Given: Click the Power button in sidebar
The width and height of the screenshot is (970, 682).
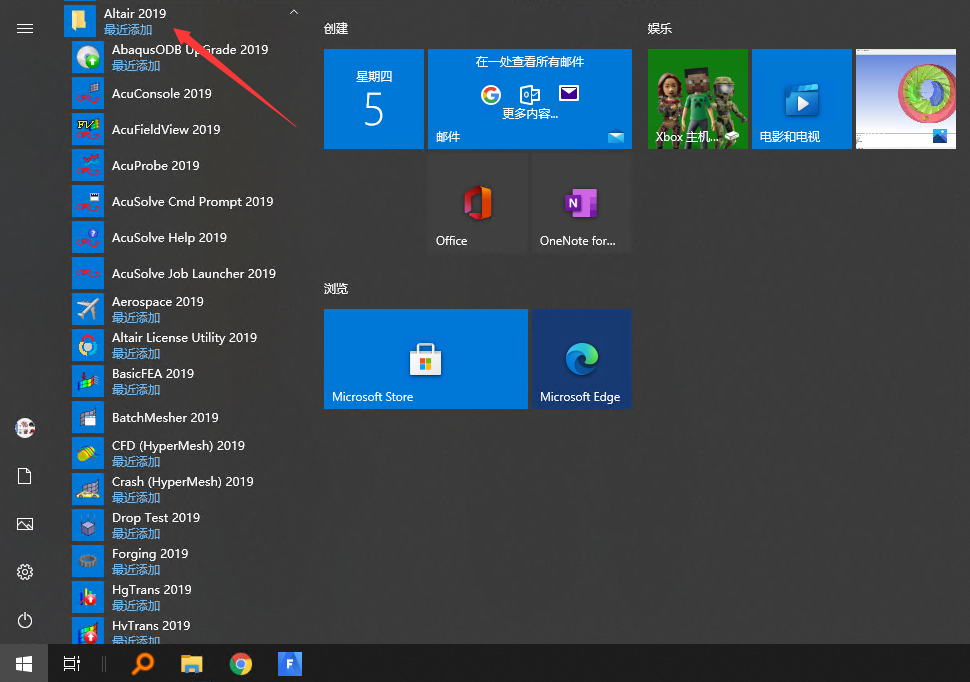Looking at the screenshot, I should [x=25, y=620].
